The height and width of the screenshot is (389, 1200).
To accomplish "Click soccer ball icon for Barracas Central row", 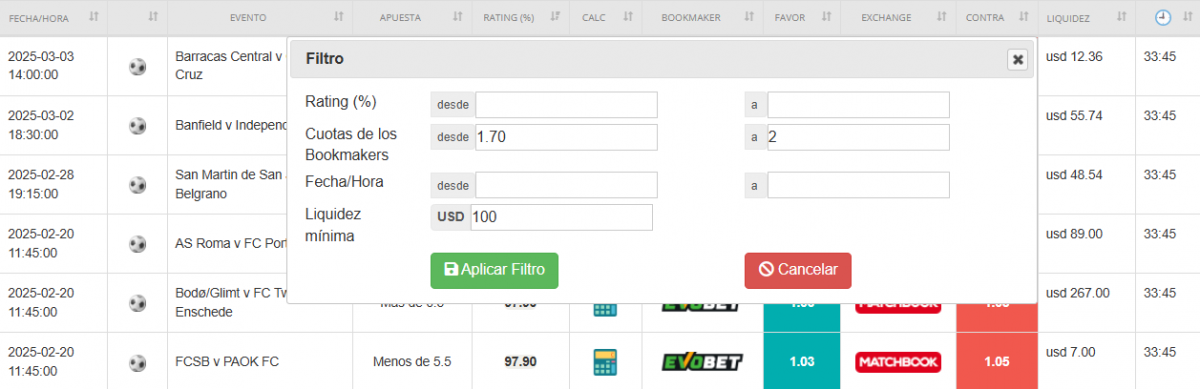I will pyautogui.click(x=138, y=67).
